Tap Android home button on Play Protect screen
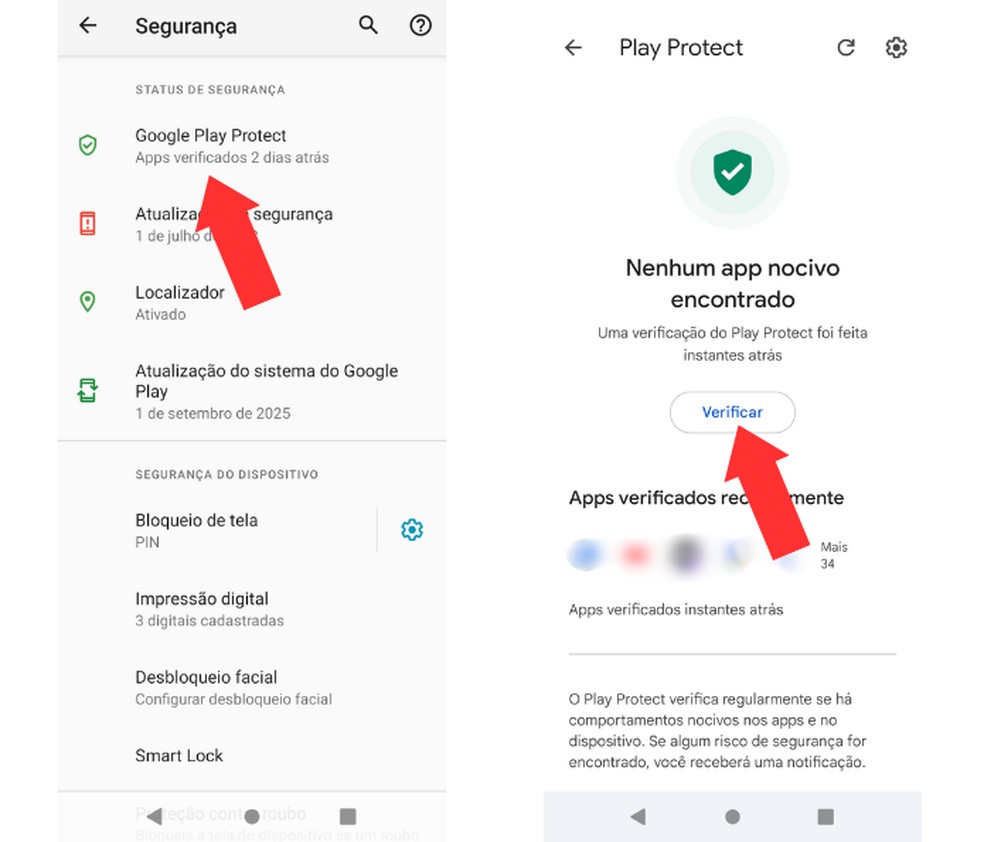This screenshot has width=984, height=842. point(732,816)
